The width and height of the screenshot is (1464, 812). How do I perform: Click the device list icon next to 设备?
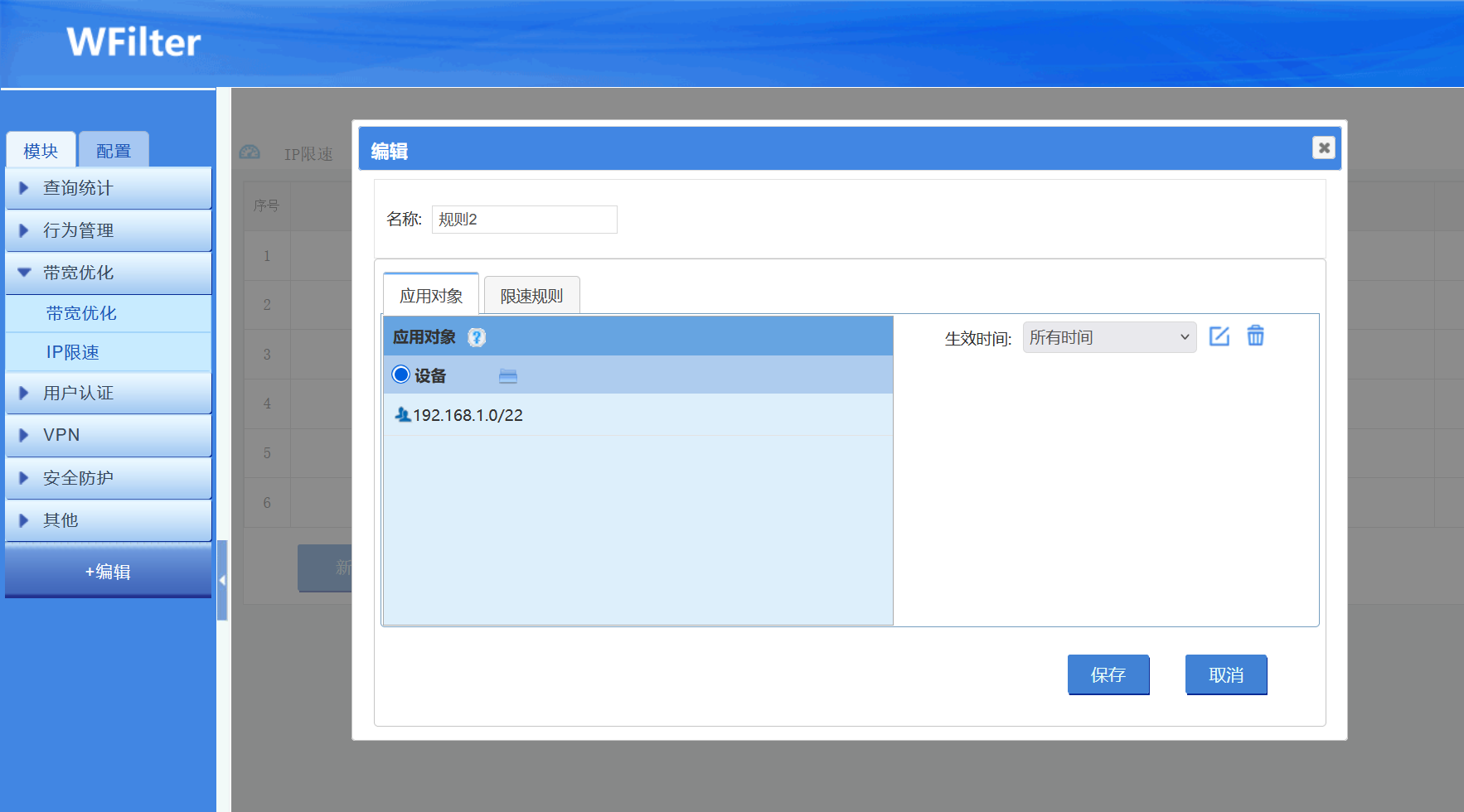(x=508, y=376)
